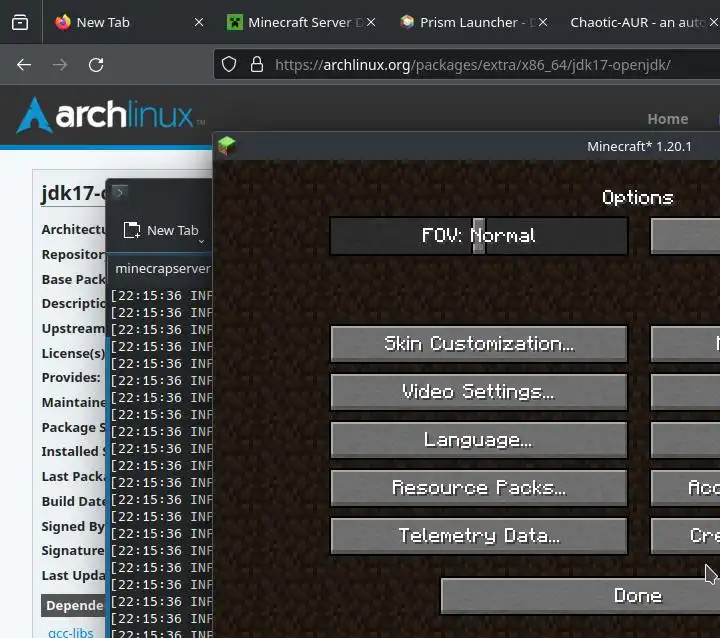Click the Description label

[73, 304]
